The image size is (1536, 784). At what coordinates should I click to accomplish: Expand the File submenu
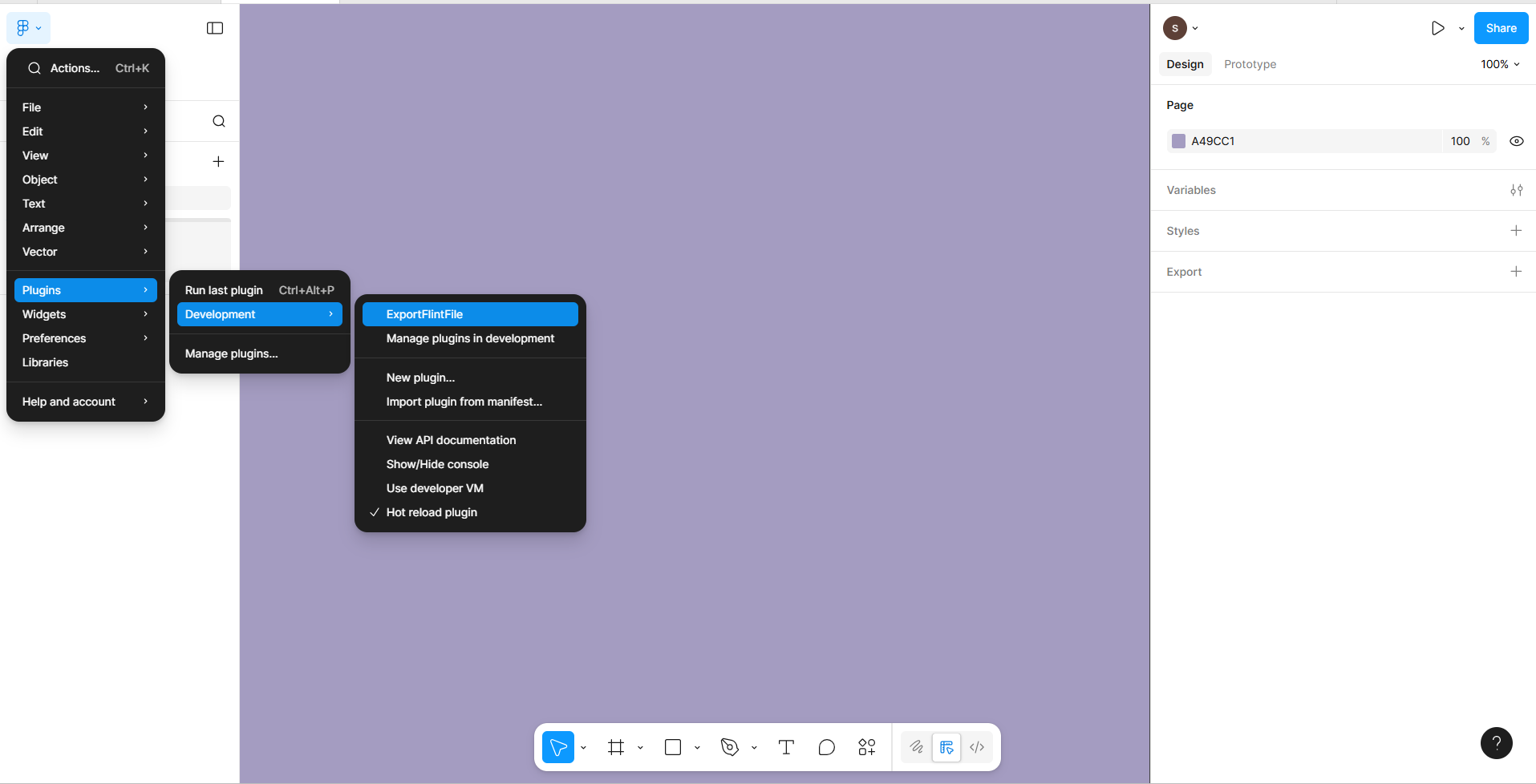tap(86, 107)
